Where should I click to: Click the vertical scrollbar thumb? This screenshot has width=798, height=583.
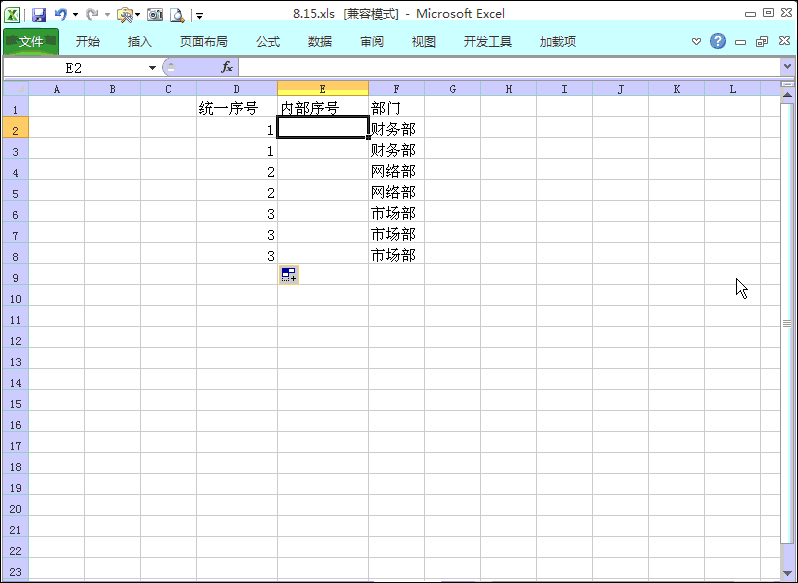787,323
